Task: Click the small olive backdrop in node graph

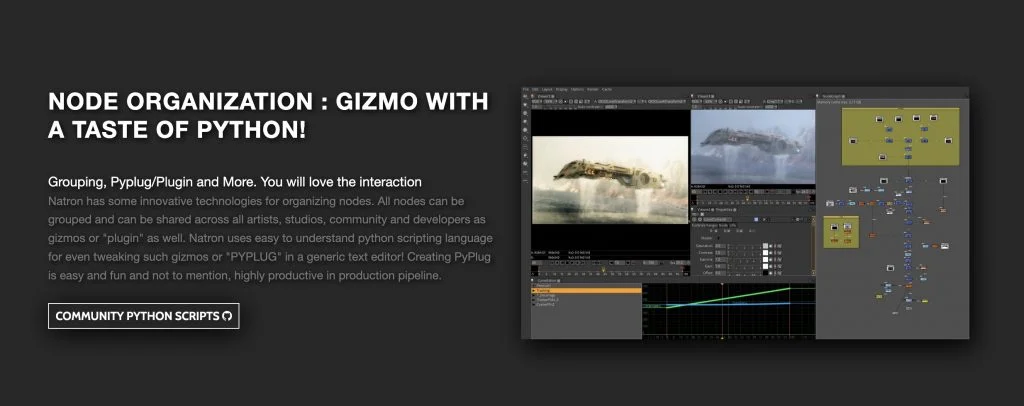Action: [x=840, y=231]
